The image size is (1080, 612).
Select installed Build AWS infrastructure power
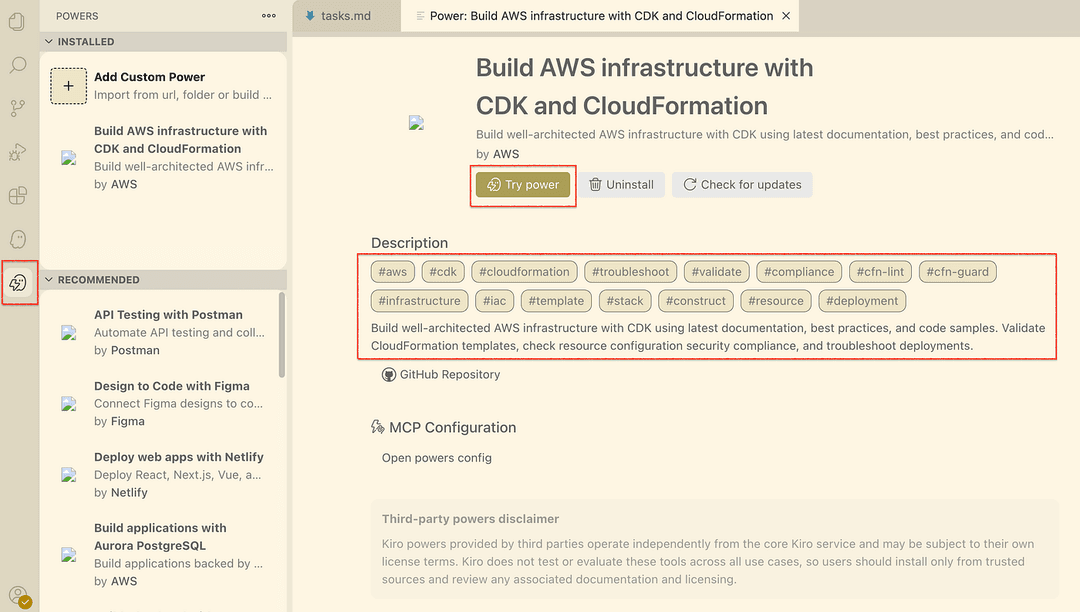click(163, 158)
